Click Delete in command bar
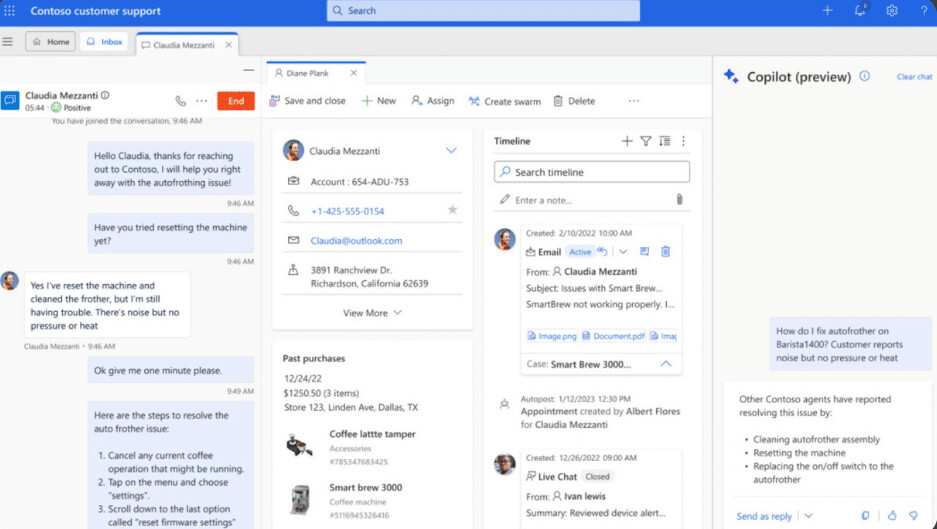 tap(574, 101)
